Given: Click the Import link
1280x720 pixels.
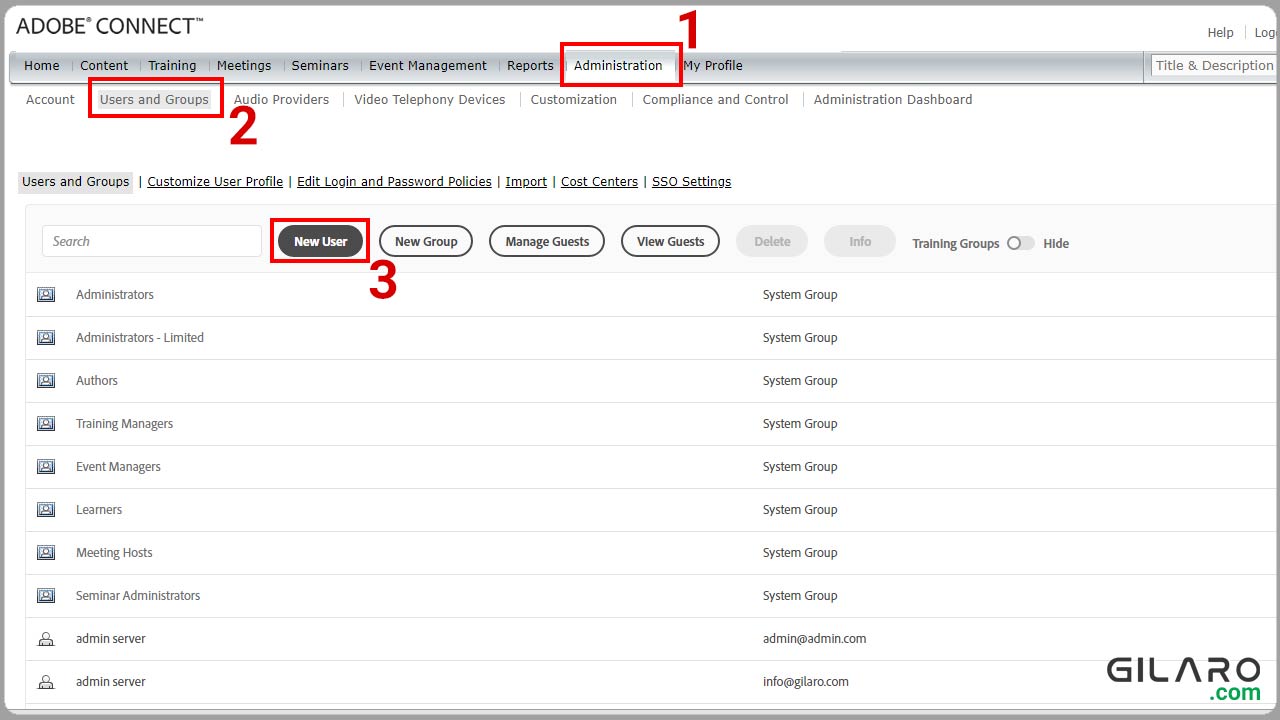Looking at the screenshot, I should 526,182.
